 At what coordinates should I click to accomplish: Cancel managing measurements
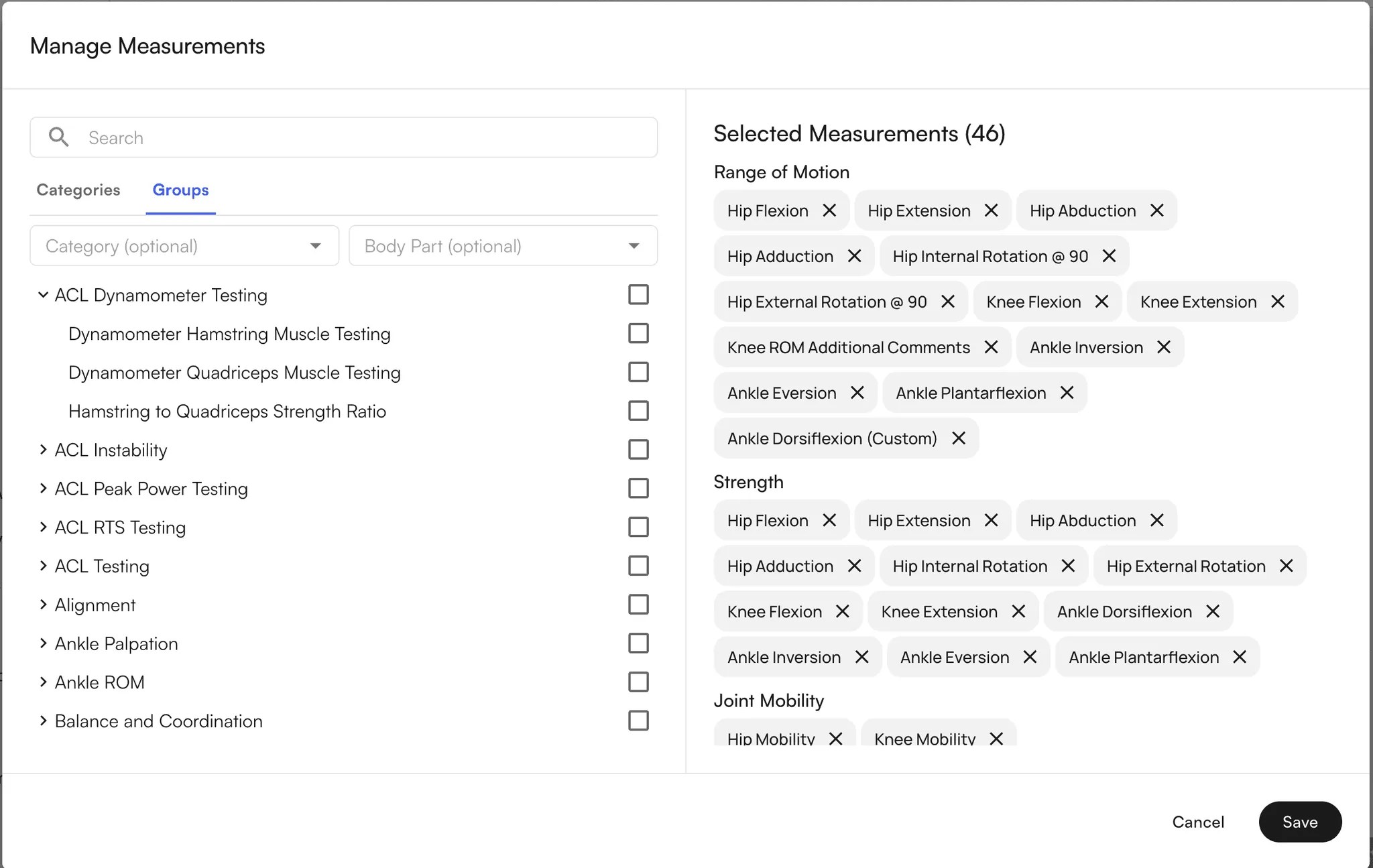(x=1197, y=822)
